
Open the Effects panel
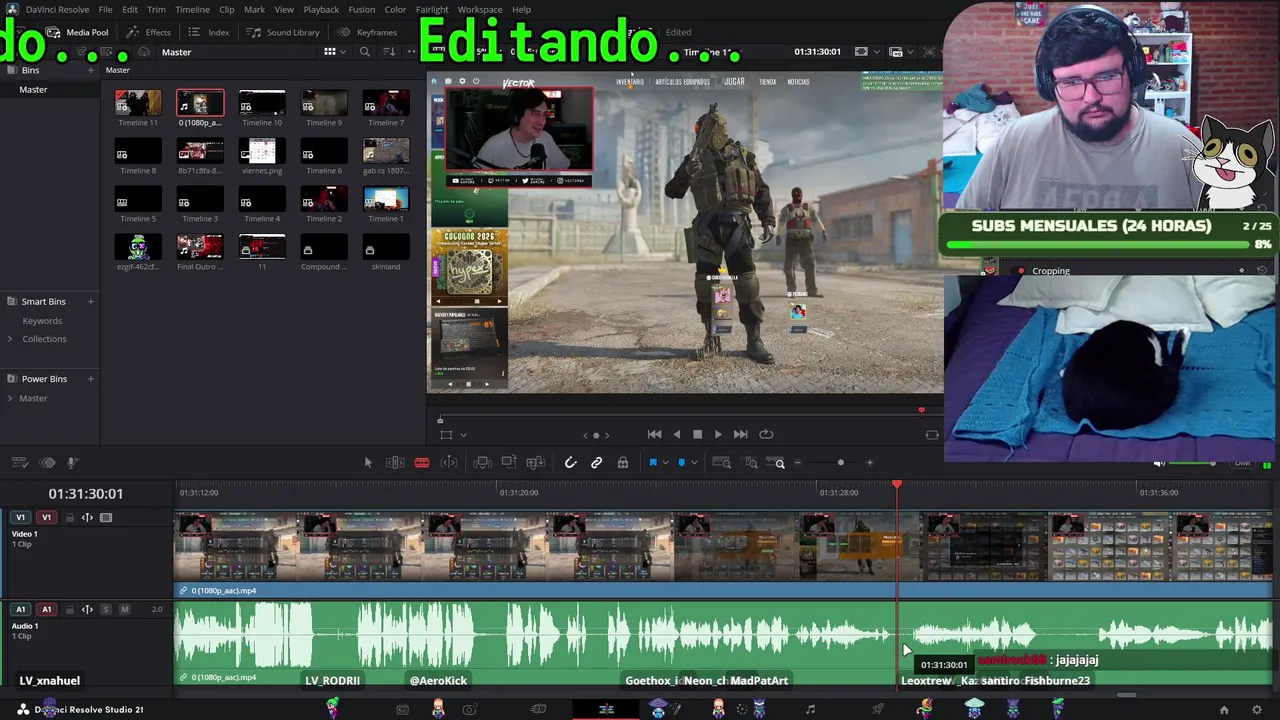click(x=149, y=32)
